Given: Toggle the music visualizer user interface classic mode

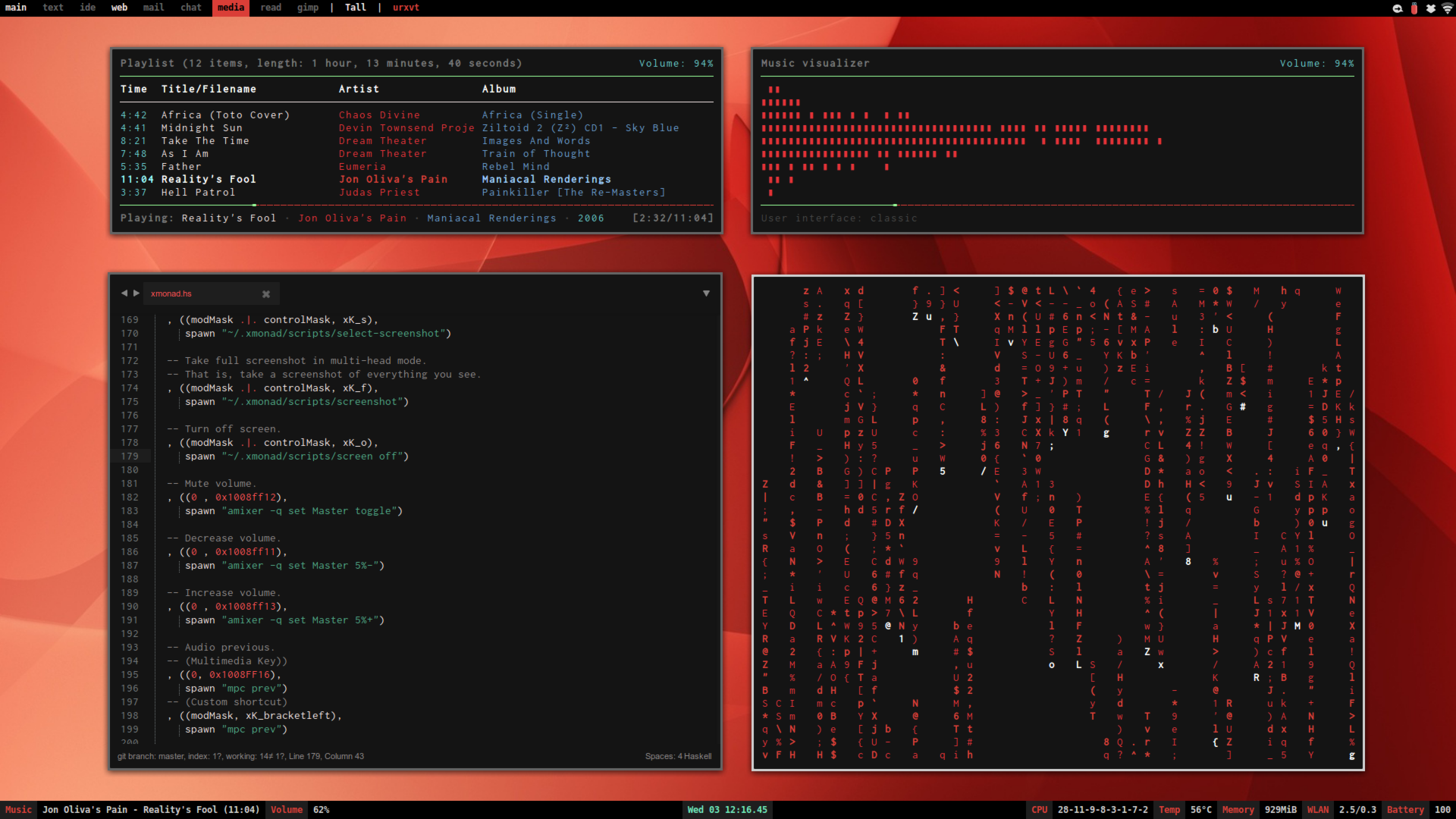Looking at the screenshot, I should tap(838, 218).
